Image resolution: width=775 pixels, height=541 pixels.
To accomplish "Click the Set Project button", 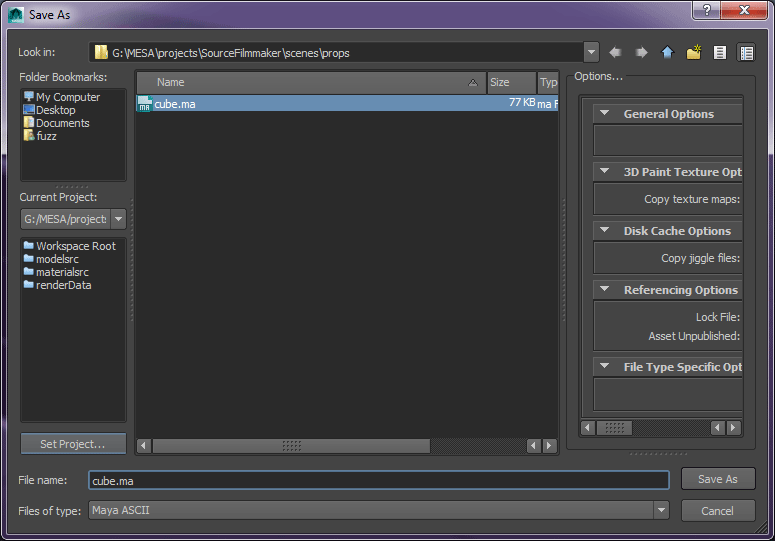I will (x=73, y=444).
